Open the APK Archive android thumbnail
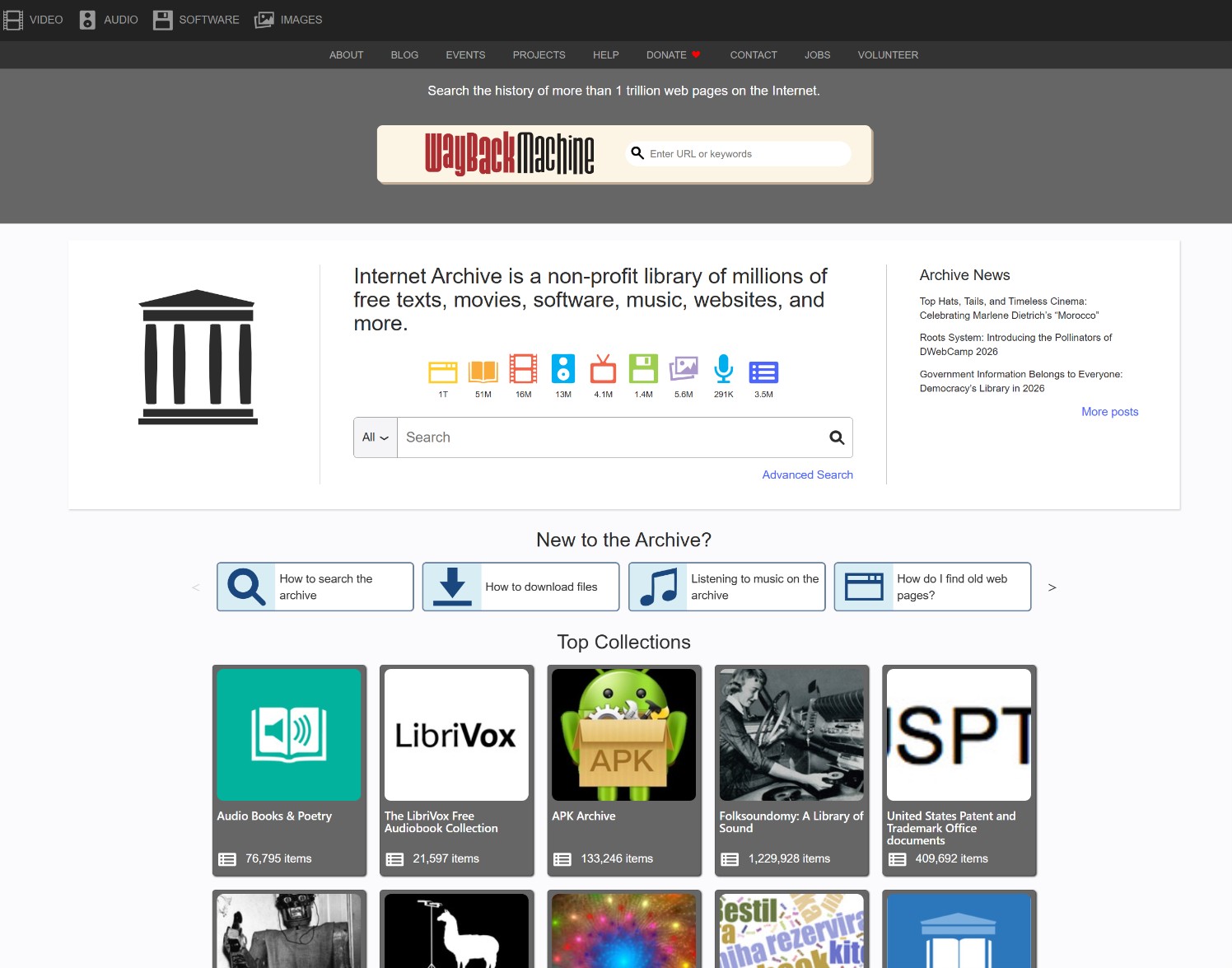The width and height of the screenshot is (1232, 968). [624, 735]
